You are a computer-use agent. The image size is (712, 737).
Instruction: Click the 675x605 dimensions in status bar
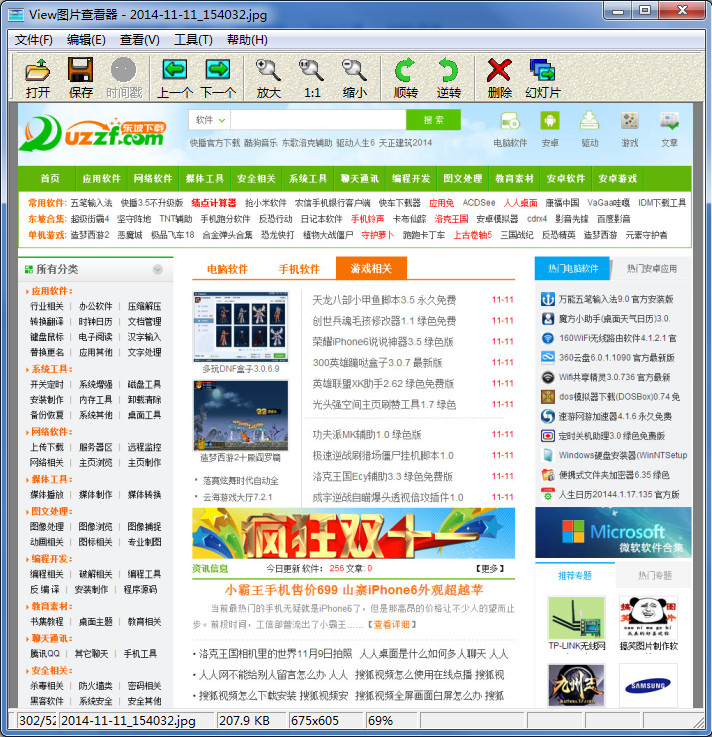tap(315, 721)
